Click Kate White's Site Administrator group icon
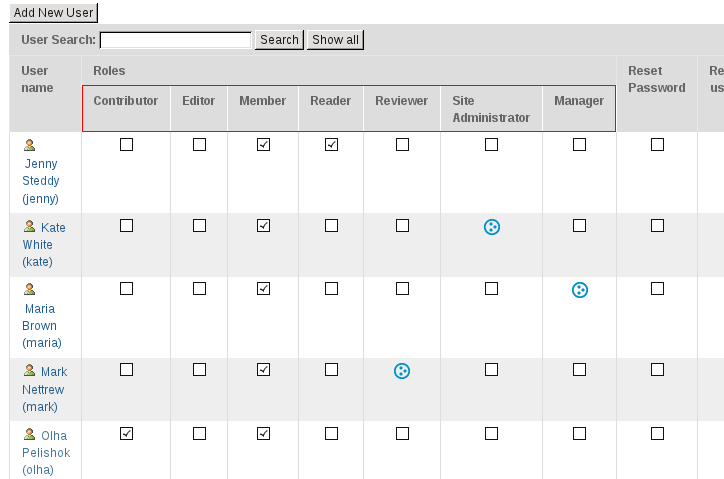 [492, 227]
